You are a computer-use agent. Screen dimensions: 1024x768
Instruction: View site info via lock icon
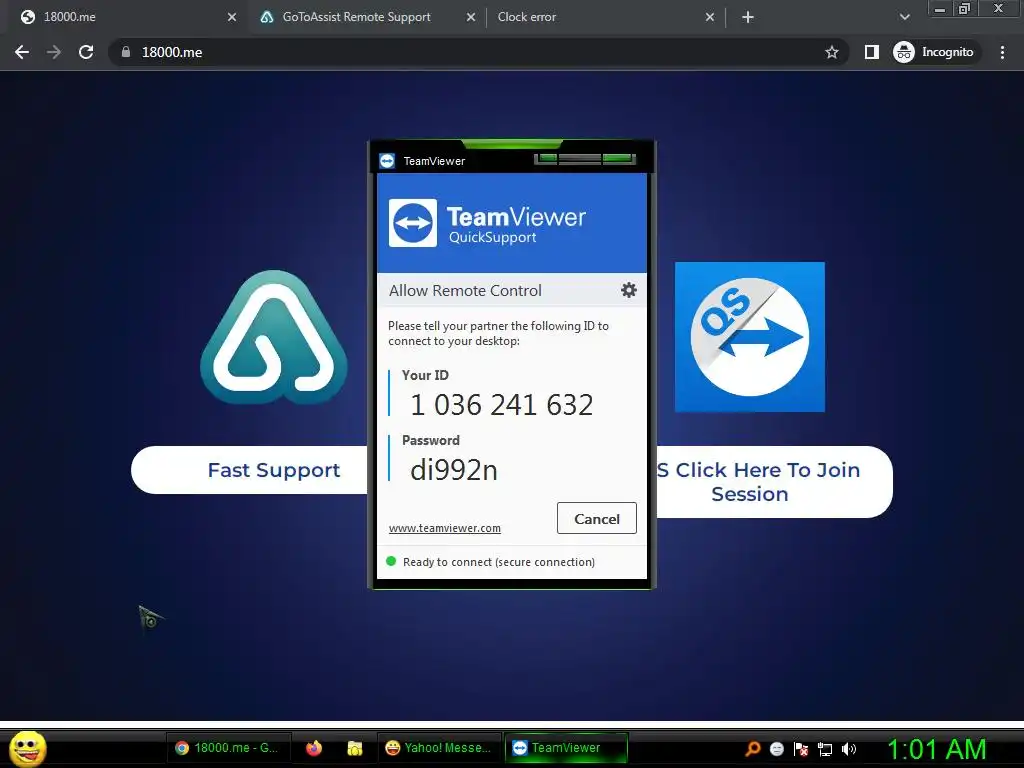[x=126, y=52]
